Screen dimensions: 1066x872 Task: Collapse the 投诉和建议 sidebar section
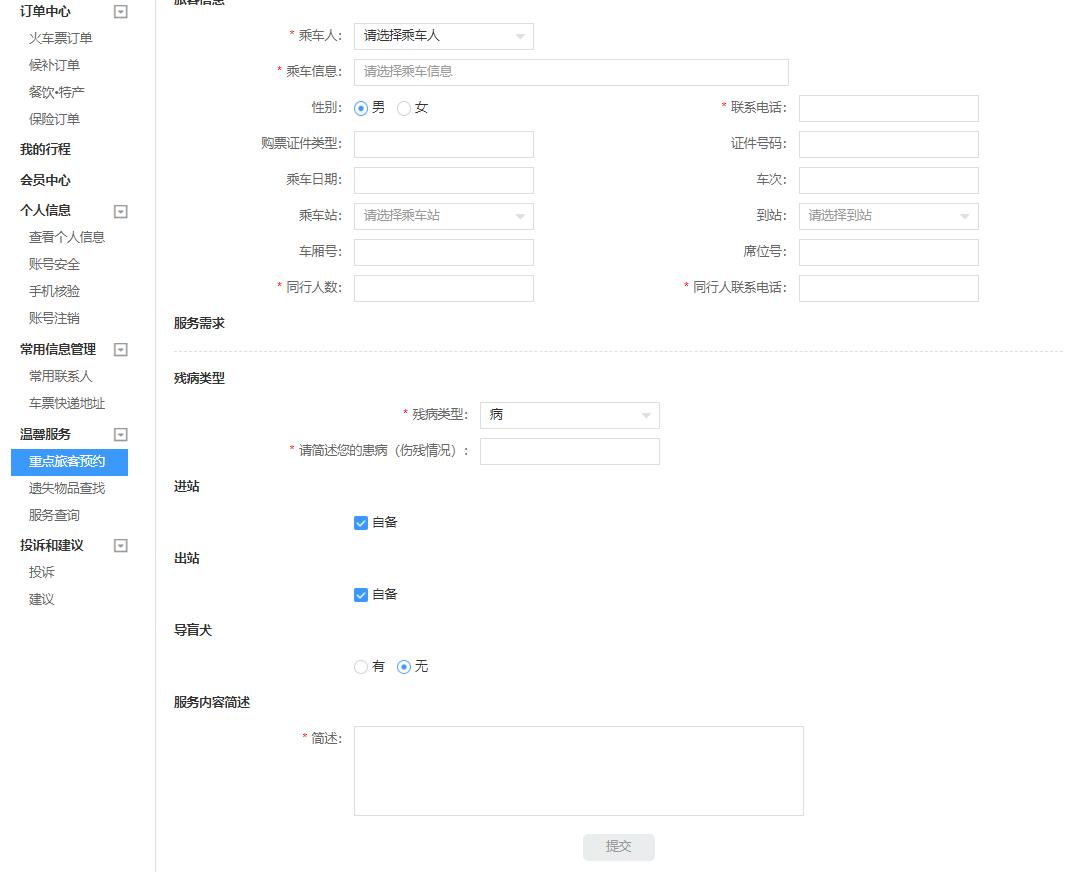coord(122,545)
